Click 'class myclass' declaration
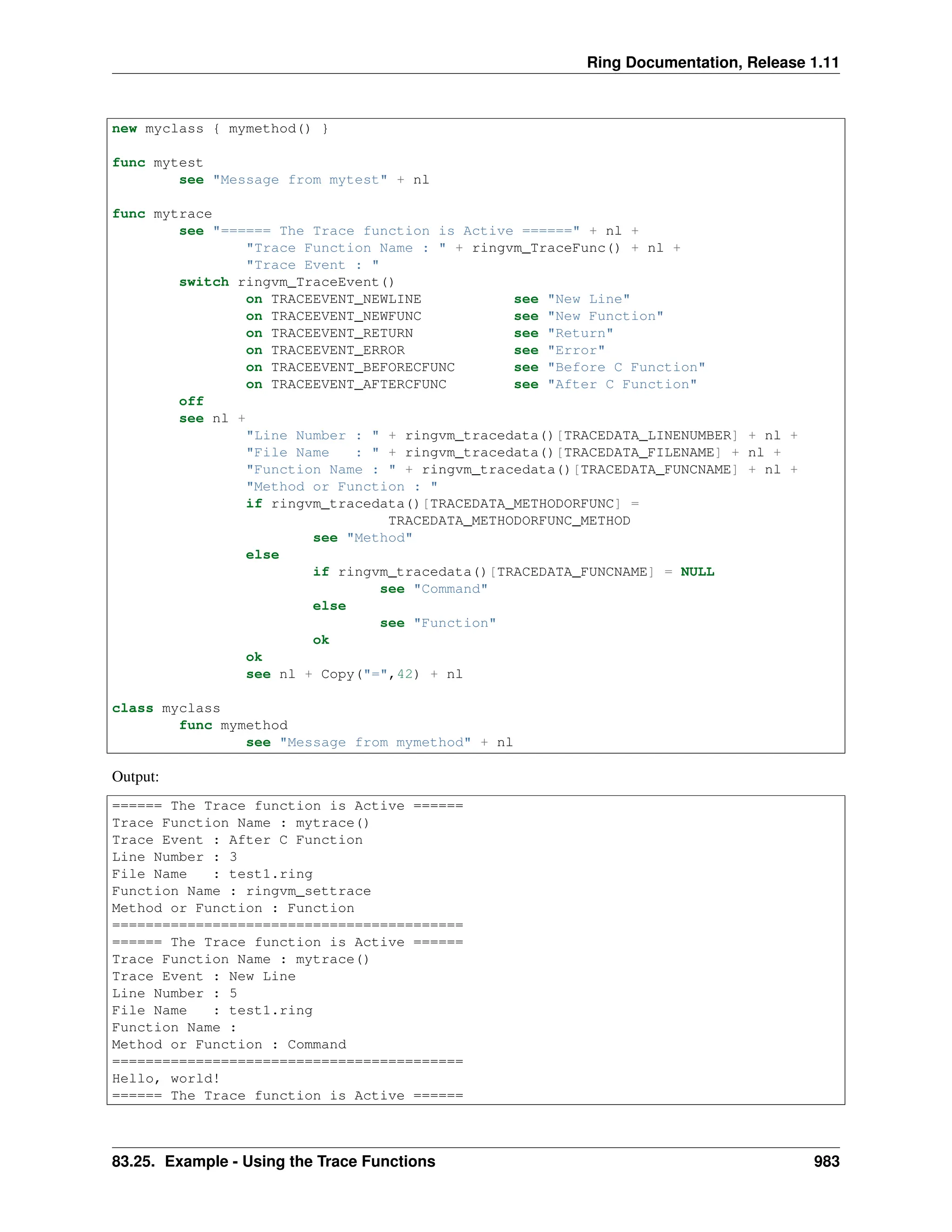The height and width of the screenshot is (1232, 952). [166, 708]
